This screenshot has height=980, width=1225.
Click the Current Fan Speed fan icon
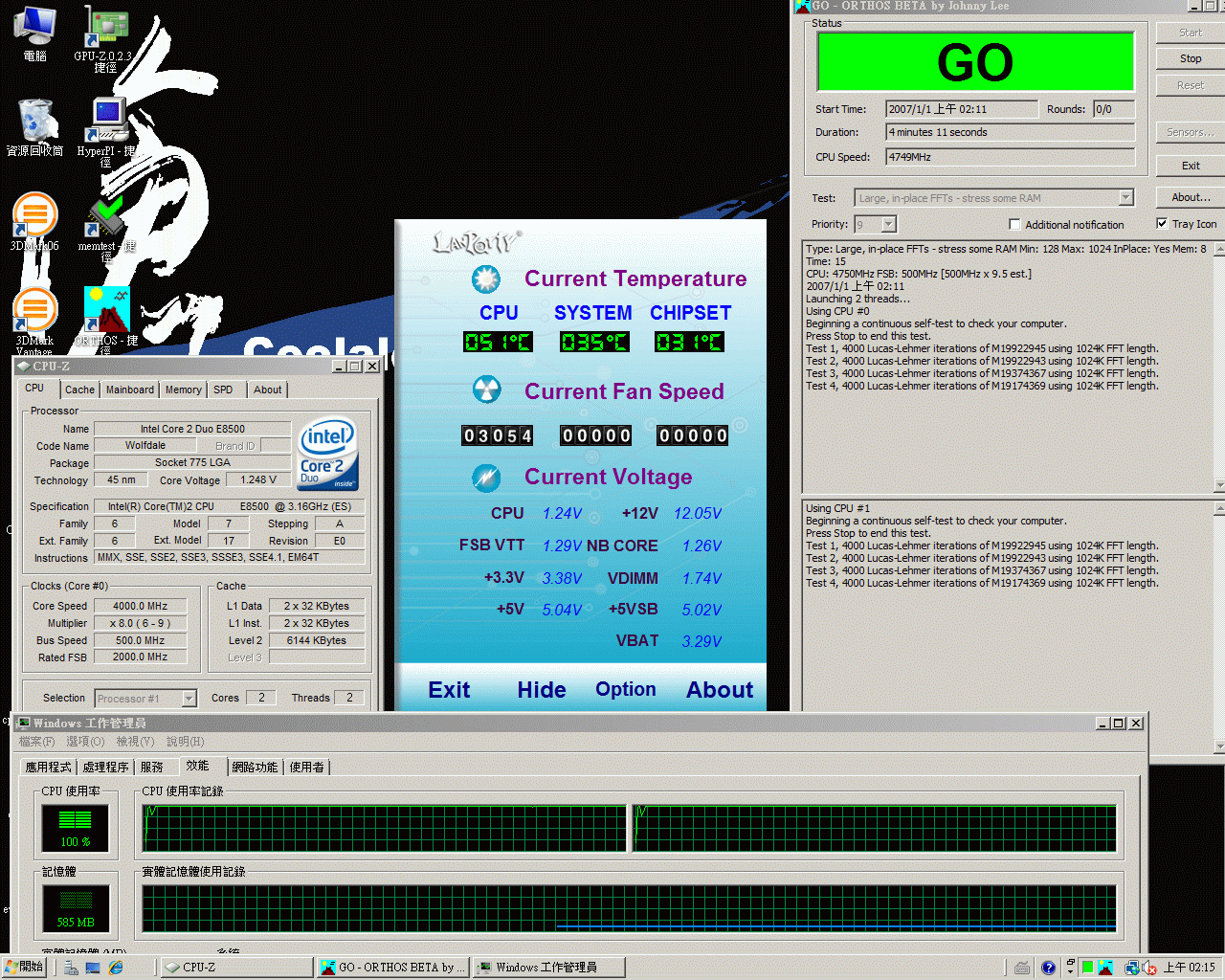486,390
